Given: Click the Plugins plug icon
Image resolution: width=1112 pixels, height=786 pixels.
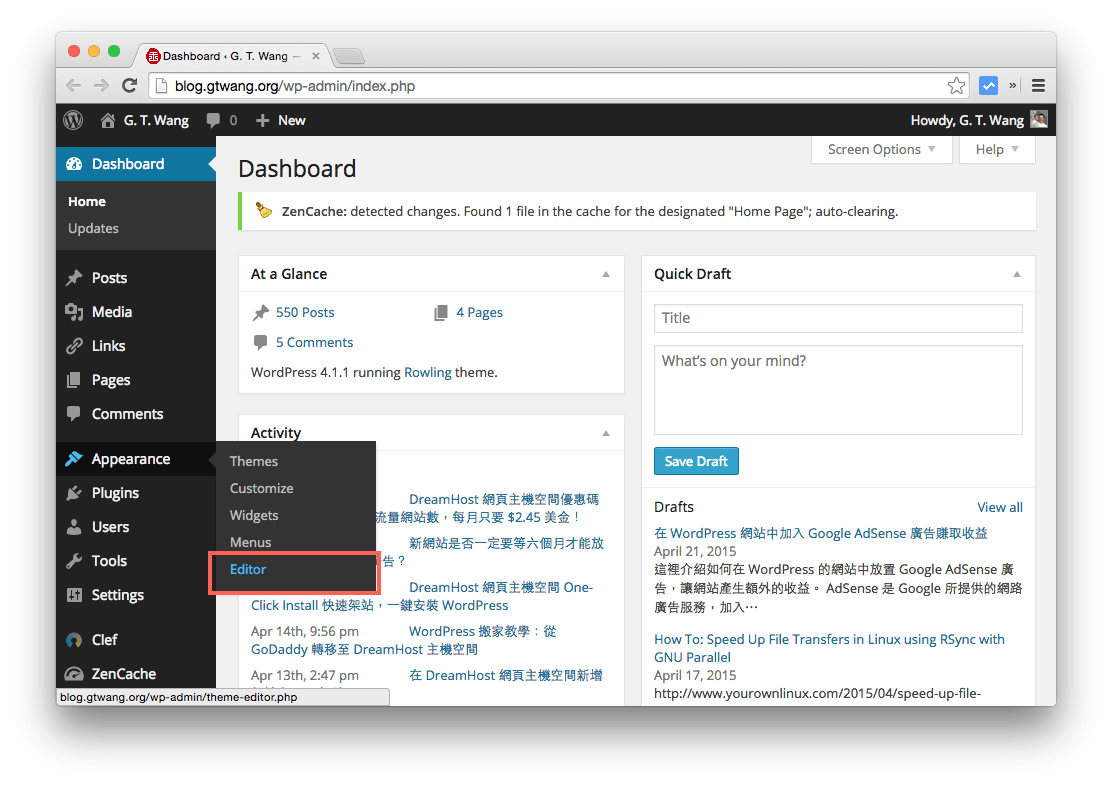Looking at the screenshot, I should (74, 492).
